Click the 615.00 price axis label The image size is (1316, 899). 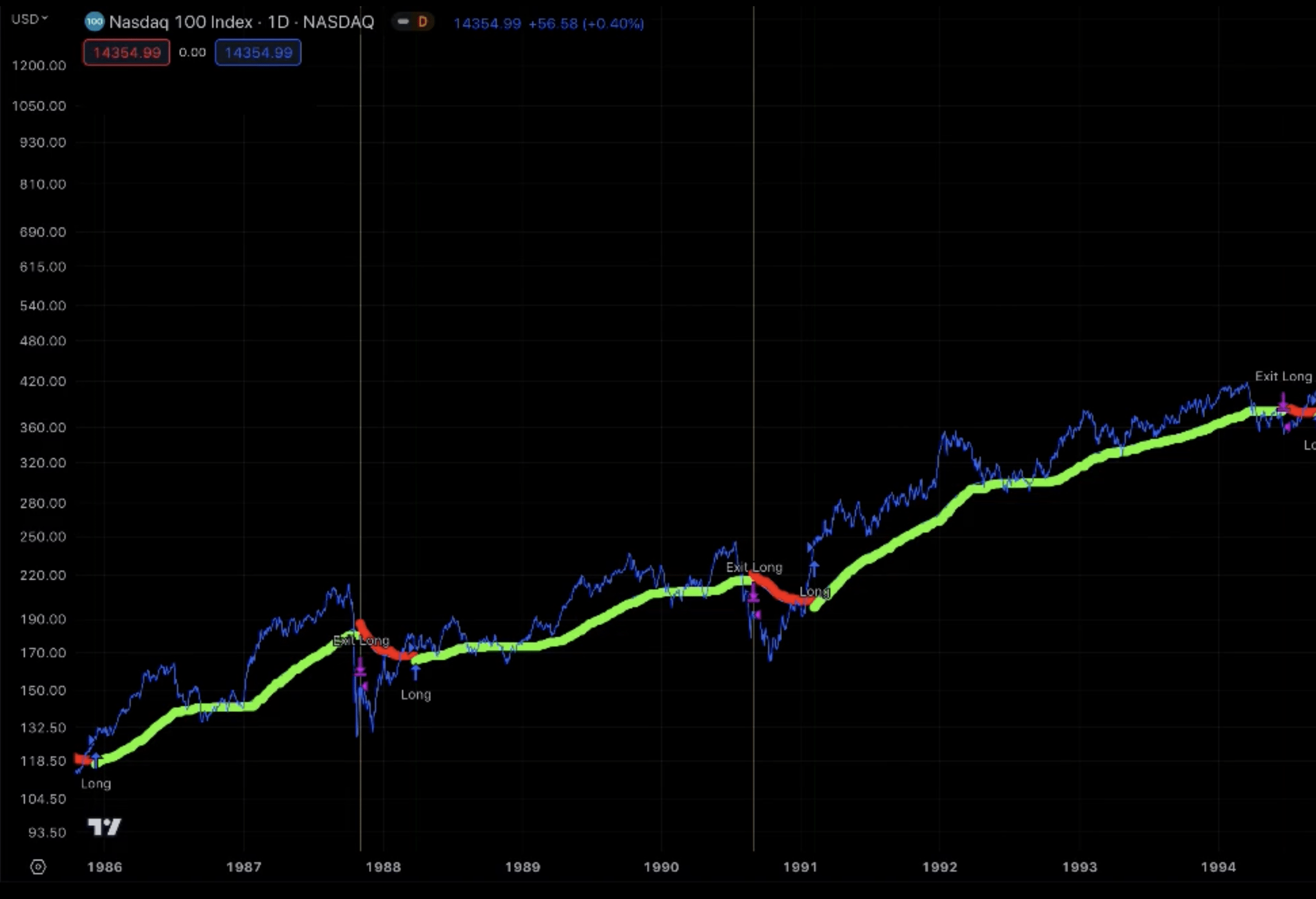coord(43,267)
